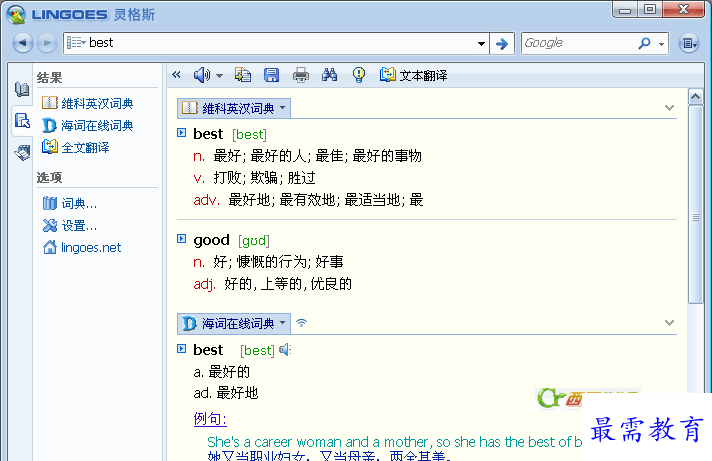Viewport: 712px width, 461px height.
Task: Run web search with magnifier icon
Action: pyautogui.click(x=644, y=43)
